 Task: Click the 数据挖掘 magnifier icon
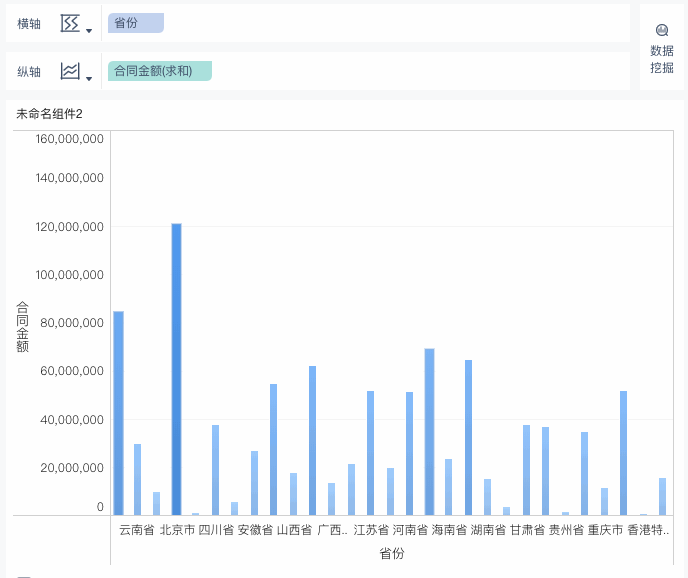tap(662, 30)
